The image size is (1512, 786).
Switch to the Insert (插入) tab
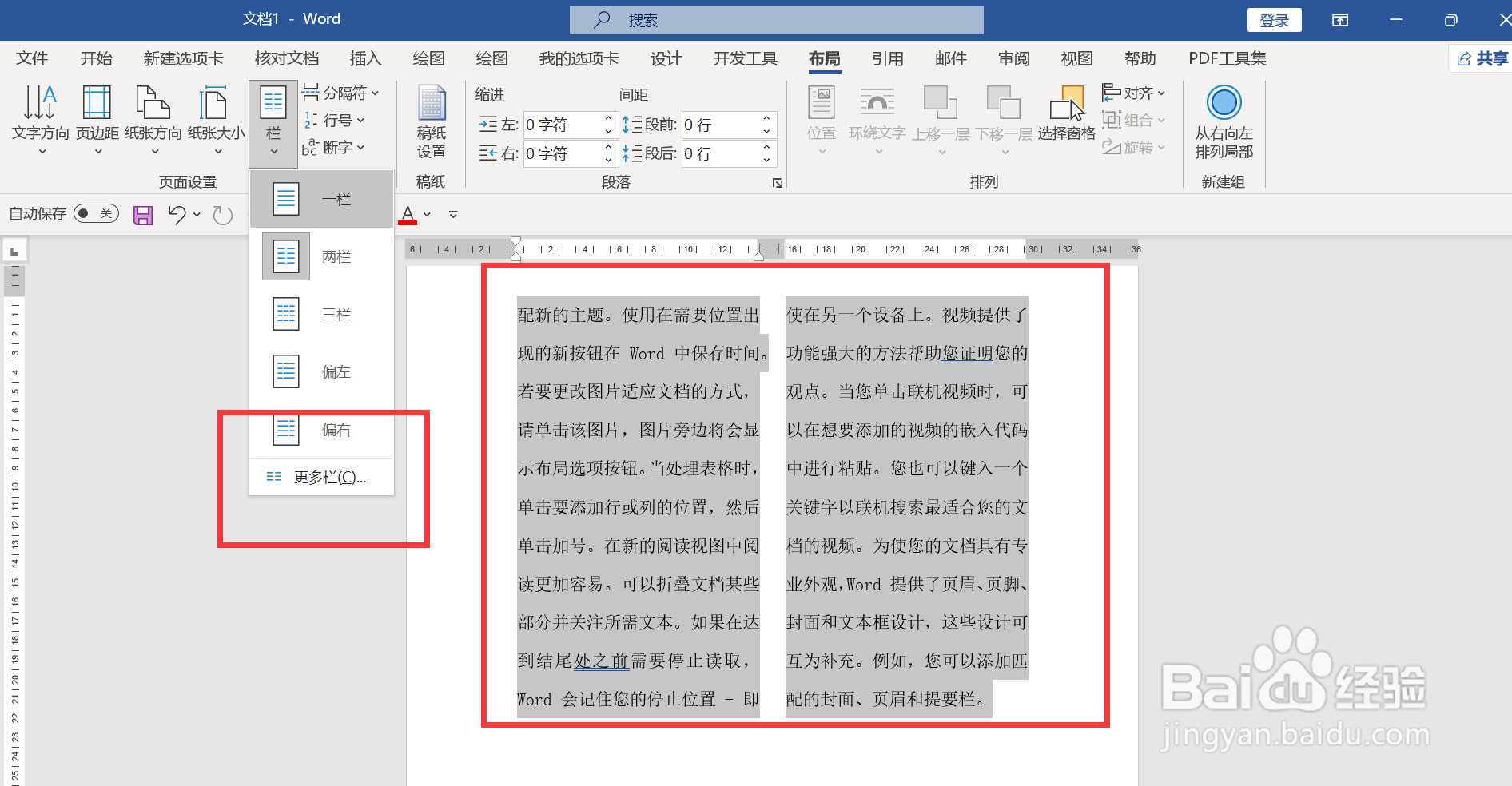point(365,58)
